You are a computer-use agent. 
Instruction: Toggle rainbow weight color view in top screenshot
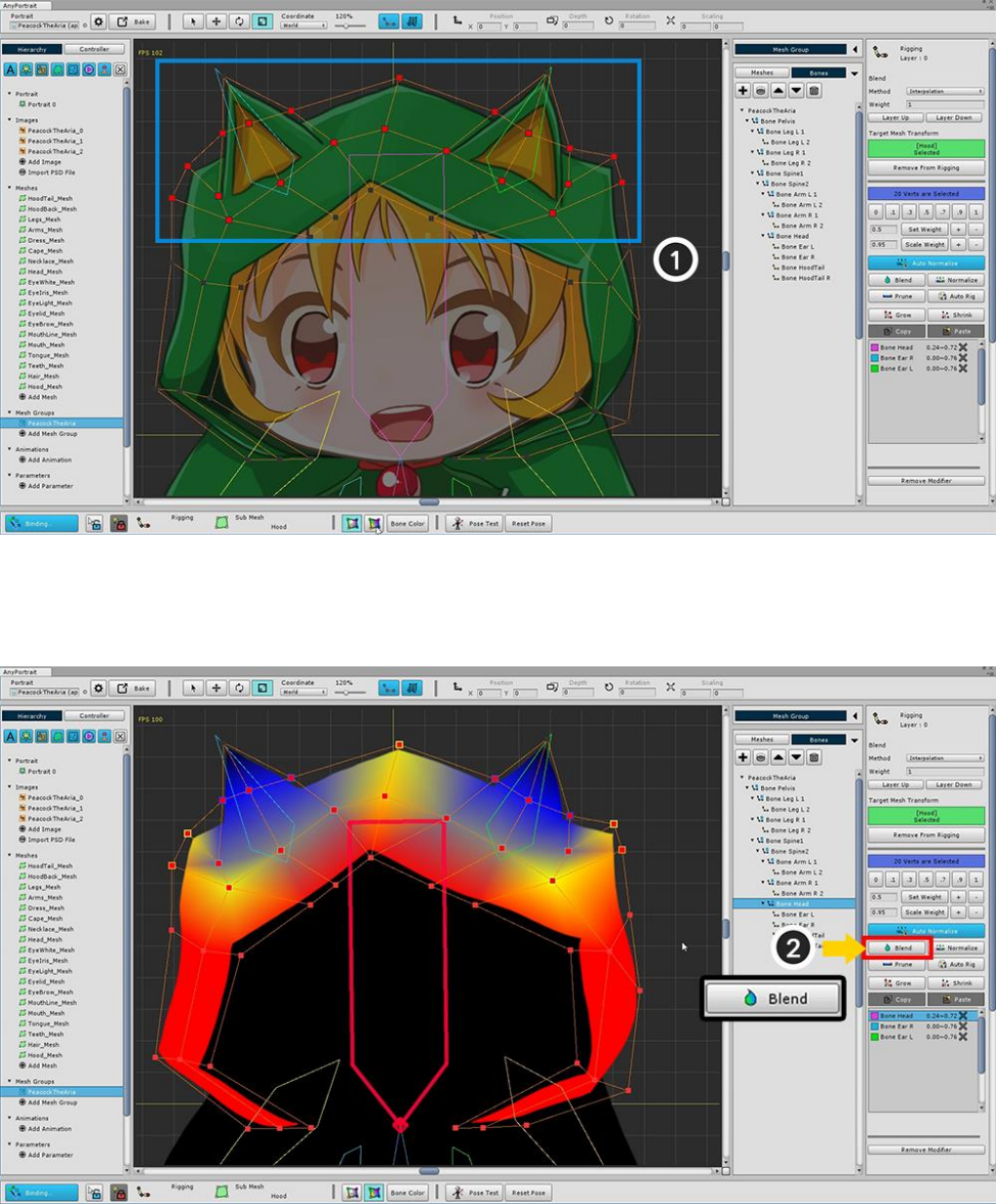[375, 524]
